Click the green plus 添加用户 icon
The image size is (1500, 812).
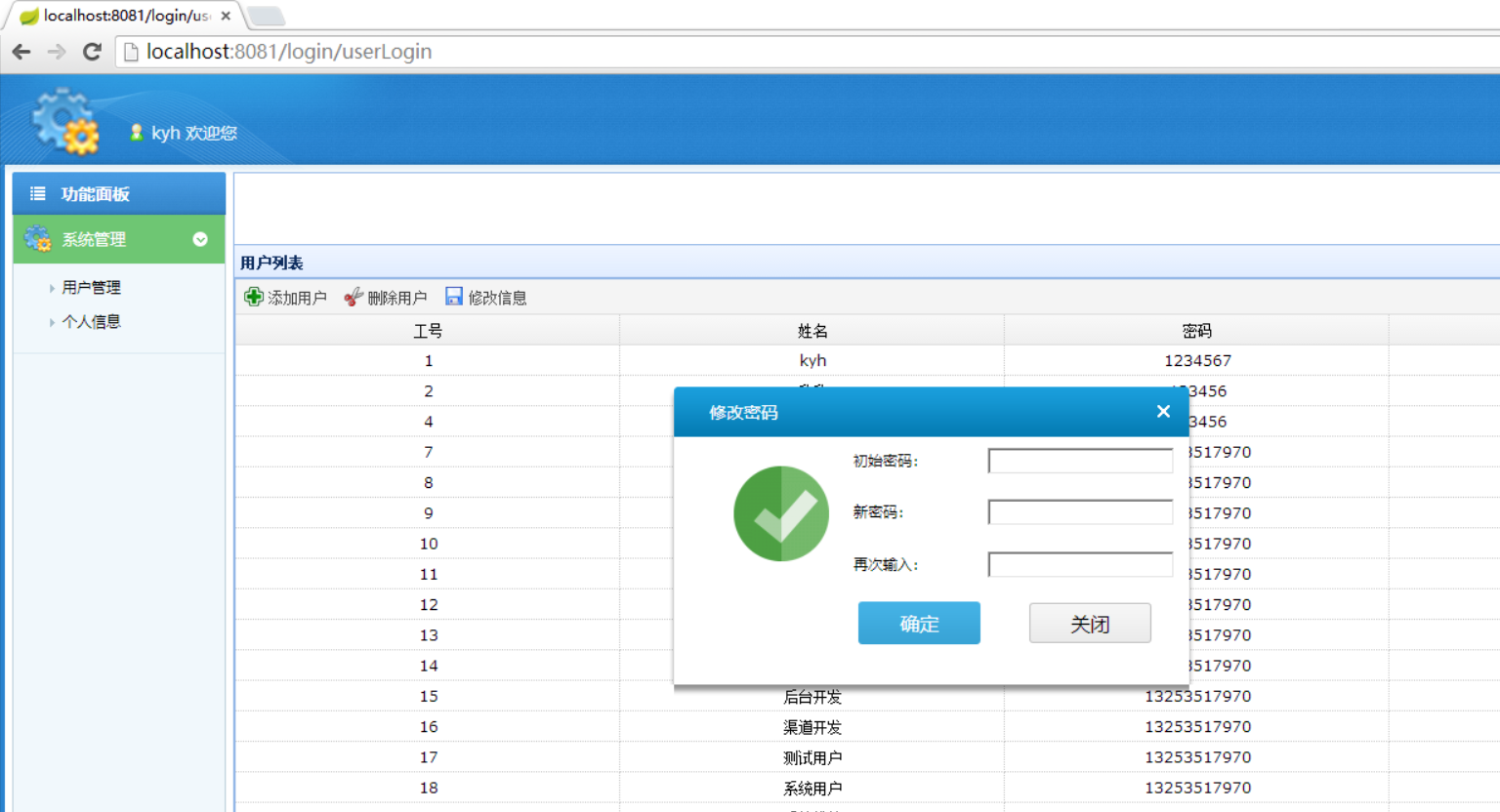coord(254,297)
